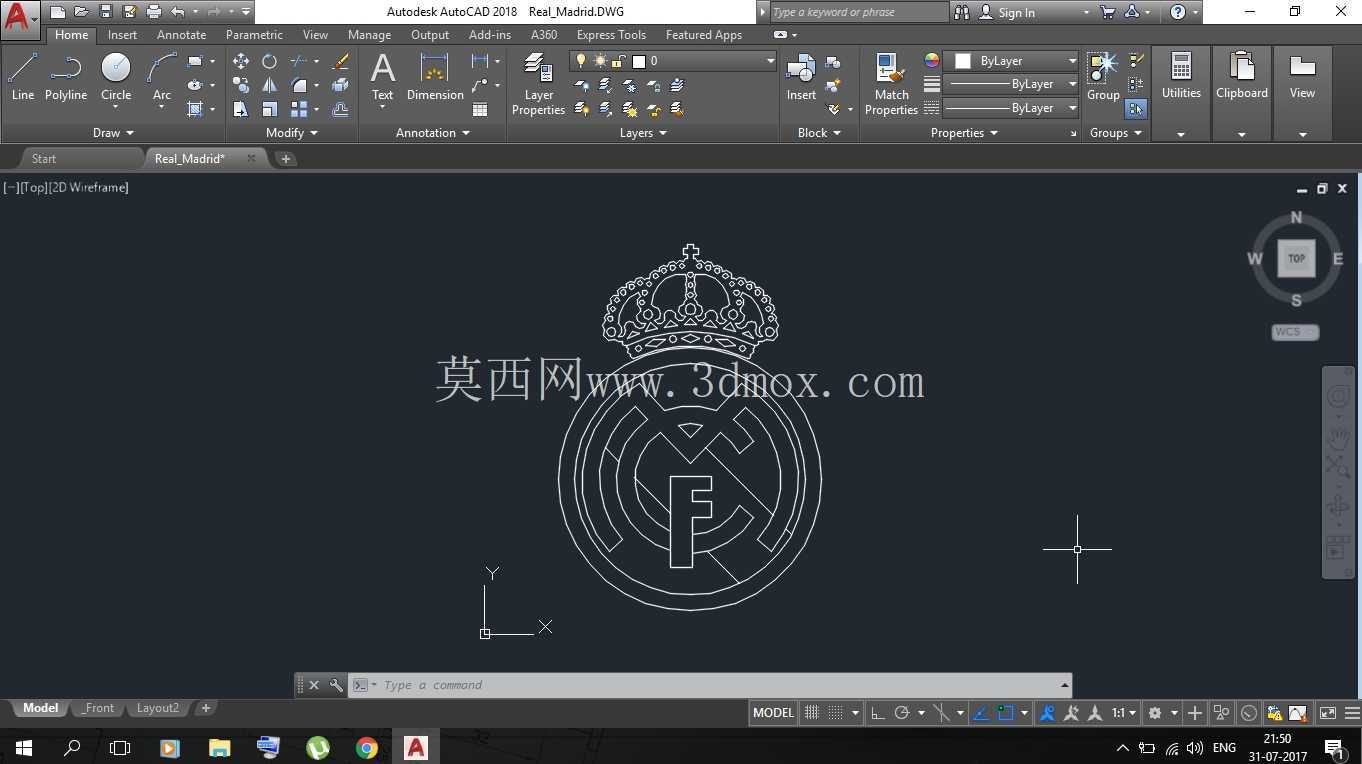Add a new drawing tab with plus
The width and height of the screenshot is (1362, 764).
pyautogui.click(x=285, y=158)
